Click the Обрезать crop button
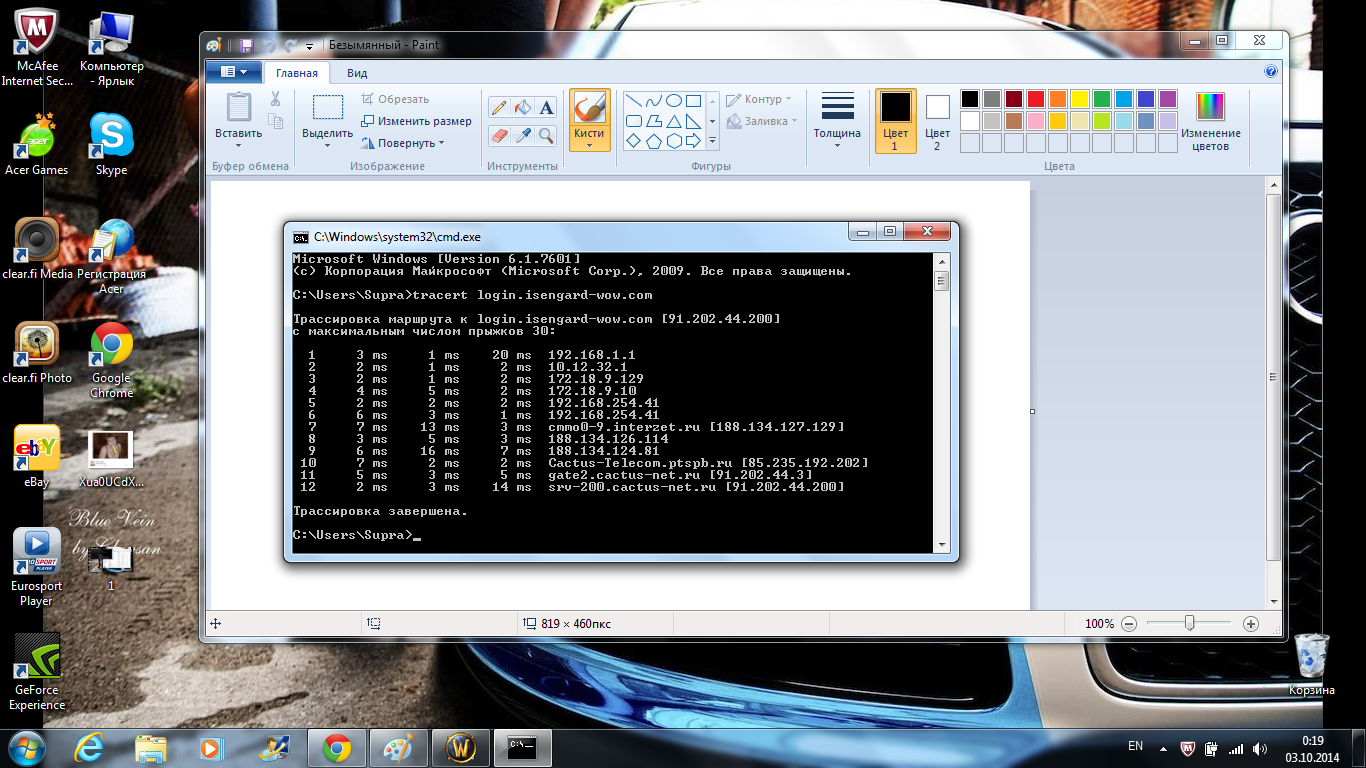The width and height of the screenshot is (1366, 768). tap(395, 99)
